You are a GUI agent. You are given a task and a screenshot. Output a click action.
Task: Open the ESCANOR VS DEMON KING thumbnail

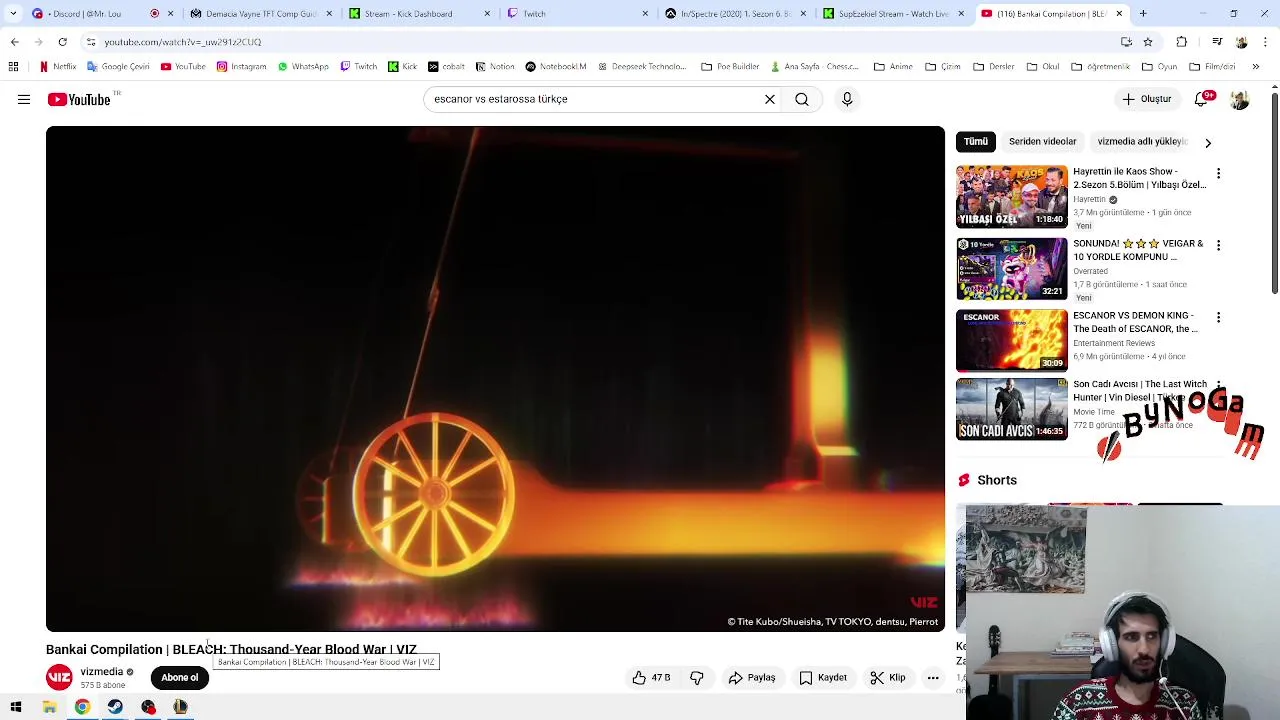coord(1012,341)
